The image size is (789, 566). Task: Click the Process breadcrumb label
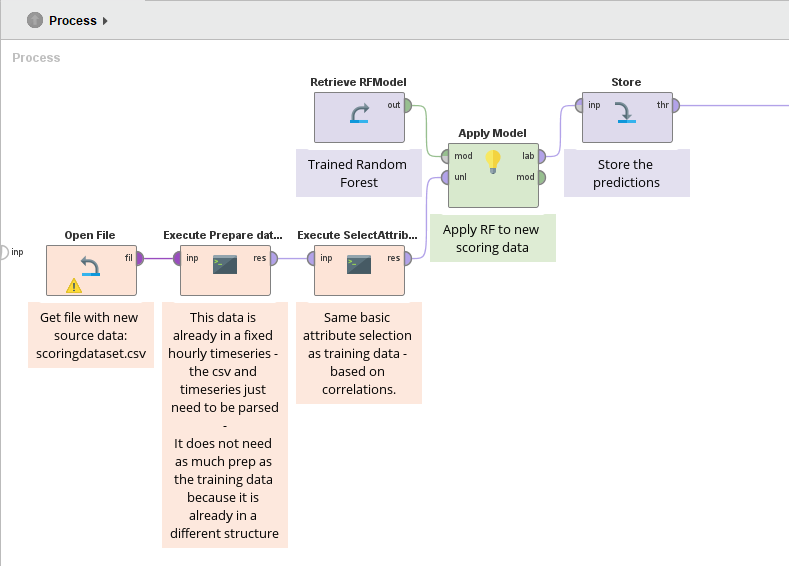tap(72, 21)
